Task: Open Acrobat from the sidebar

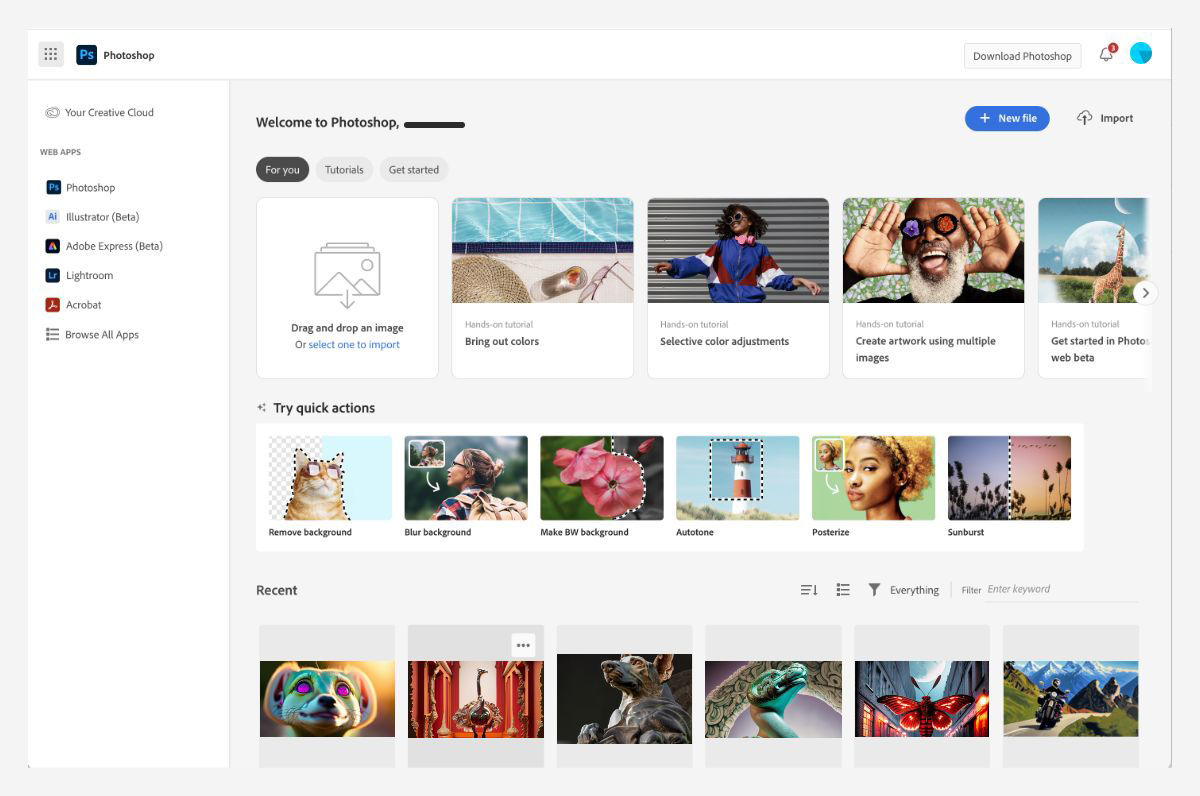Action: [84, 304]
